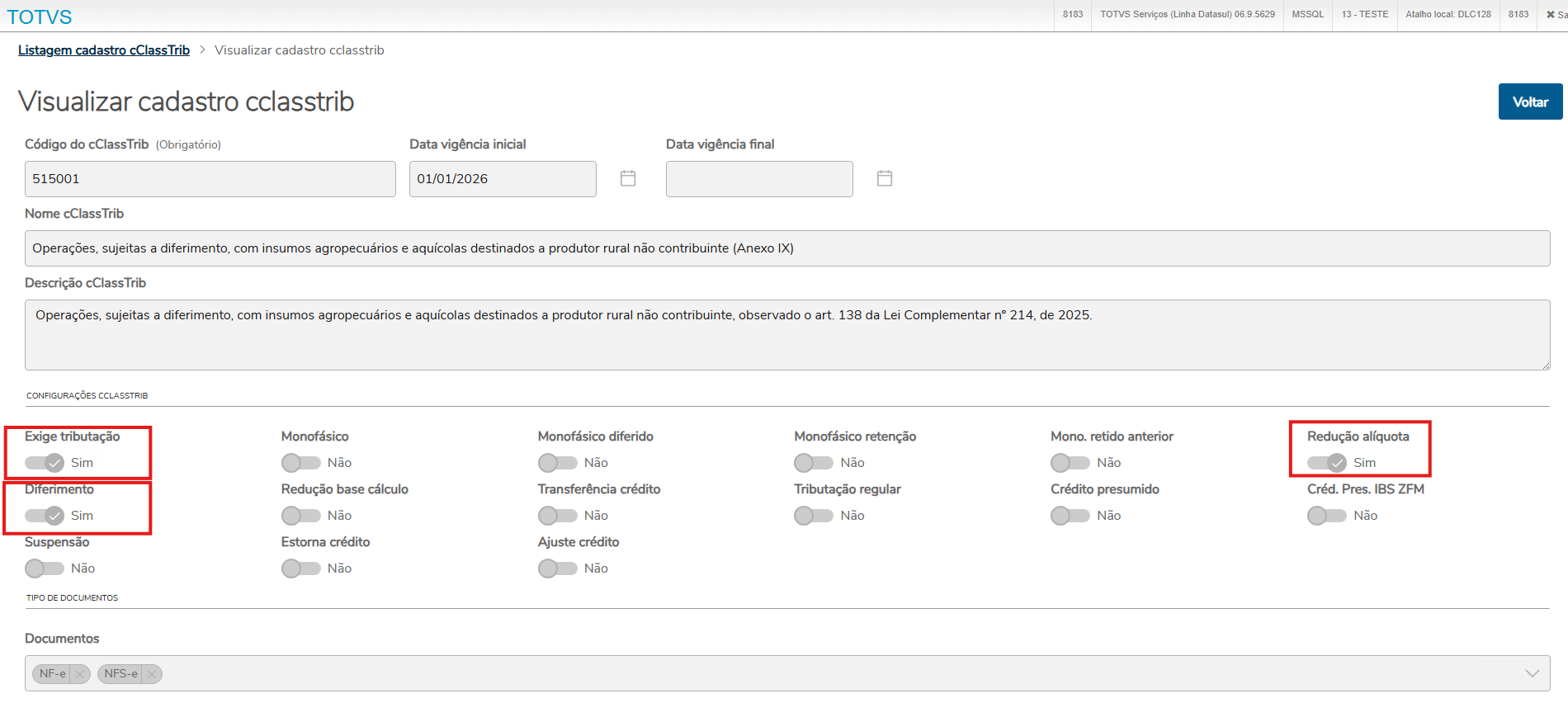Toggle the Redução alíquota switch
Image resolution: width=1568 pixels, height=703 pixels.
point(1327,463)
